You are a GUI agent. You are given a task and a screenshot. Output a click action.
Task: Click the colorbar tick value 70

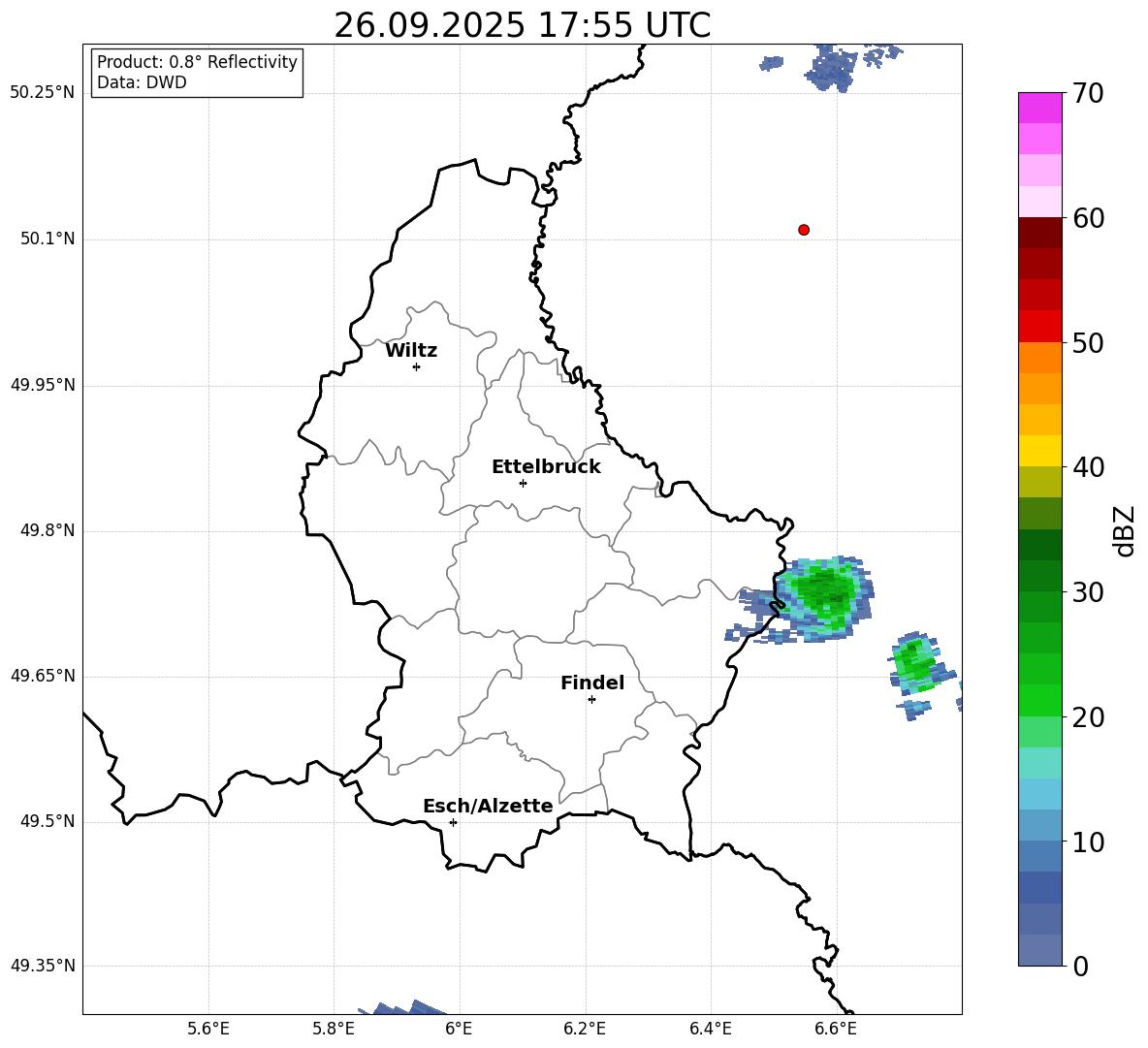pos(1087,94)
